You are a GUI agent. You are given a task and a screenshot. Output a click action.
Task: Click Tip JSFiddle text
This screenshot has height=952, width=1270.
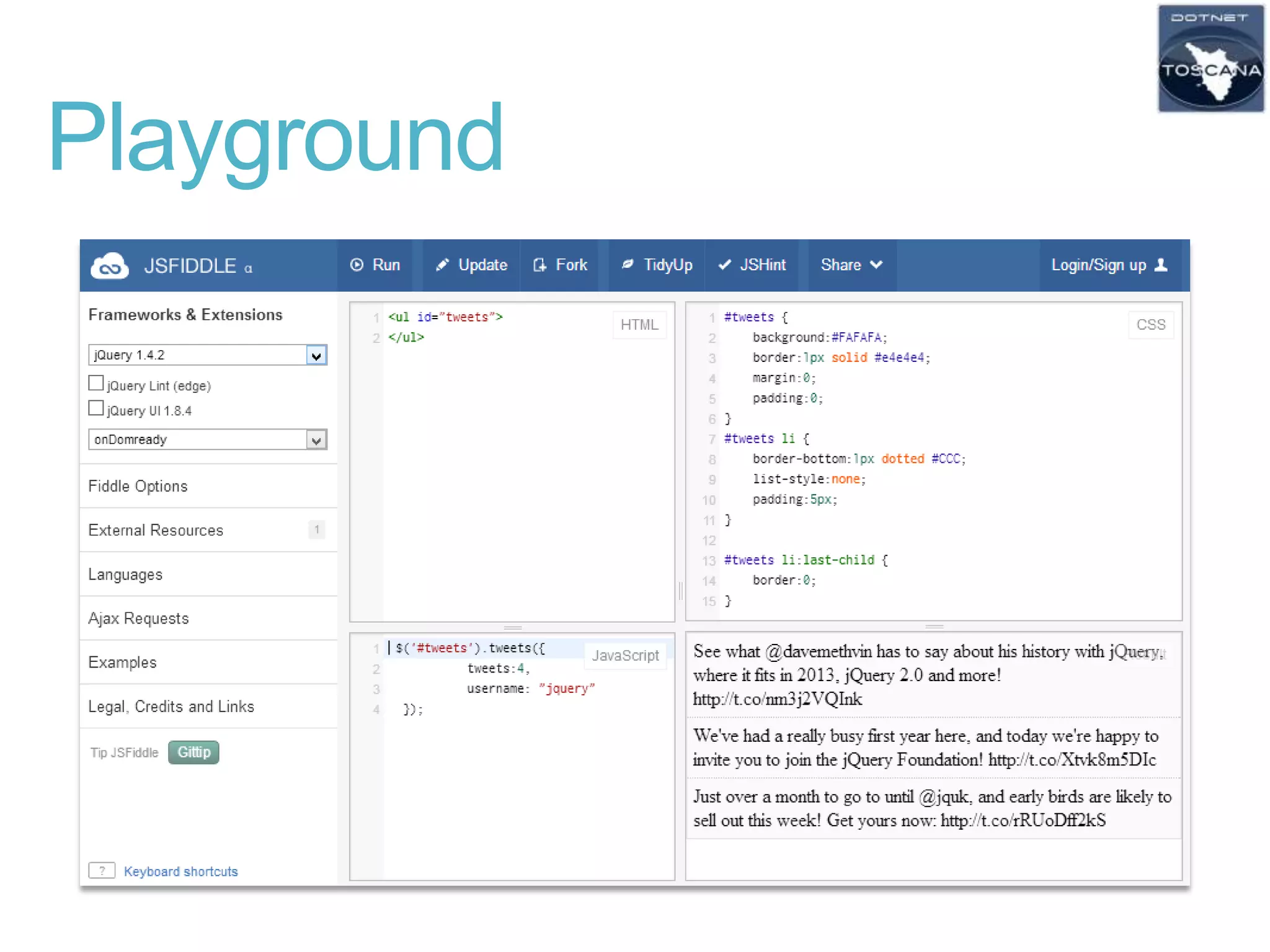[x=124, y=752]
